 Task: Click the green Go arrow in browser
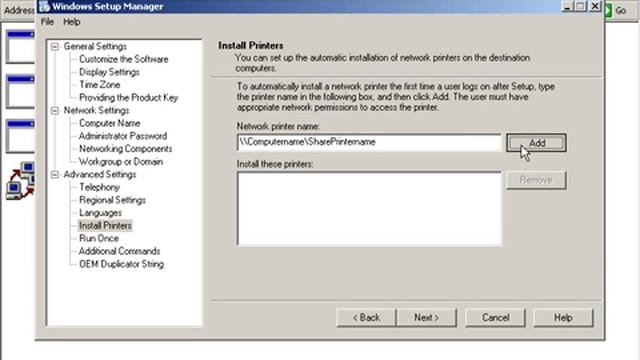point(608,10)
